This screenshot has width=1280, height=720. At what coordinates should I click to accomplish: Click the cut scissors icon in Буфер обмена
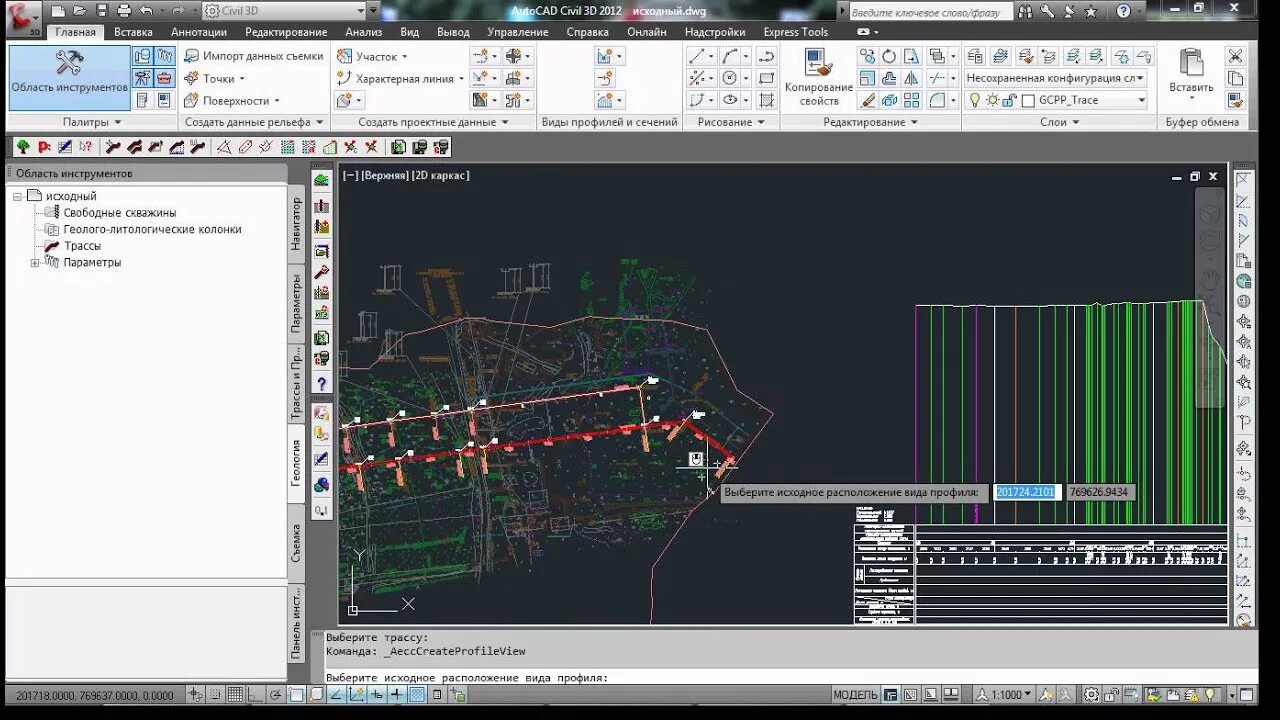tap(1236, 56)
